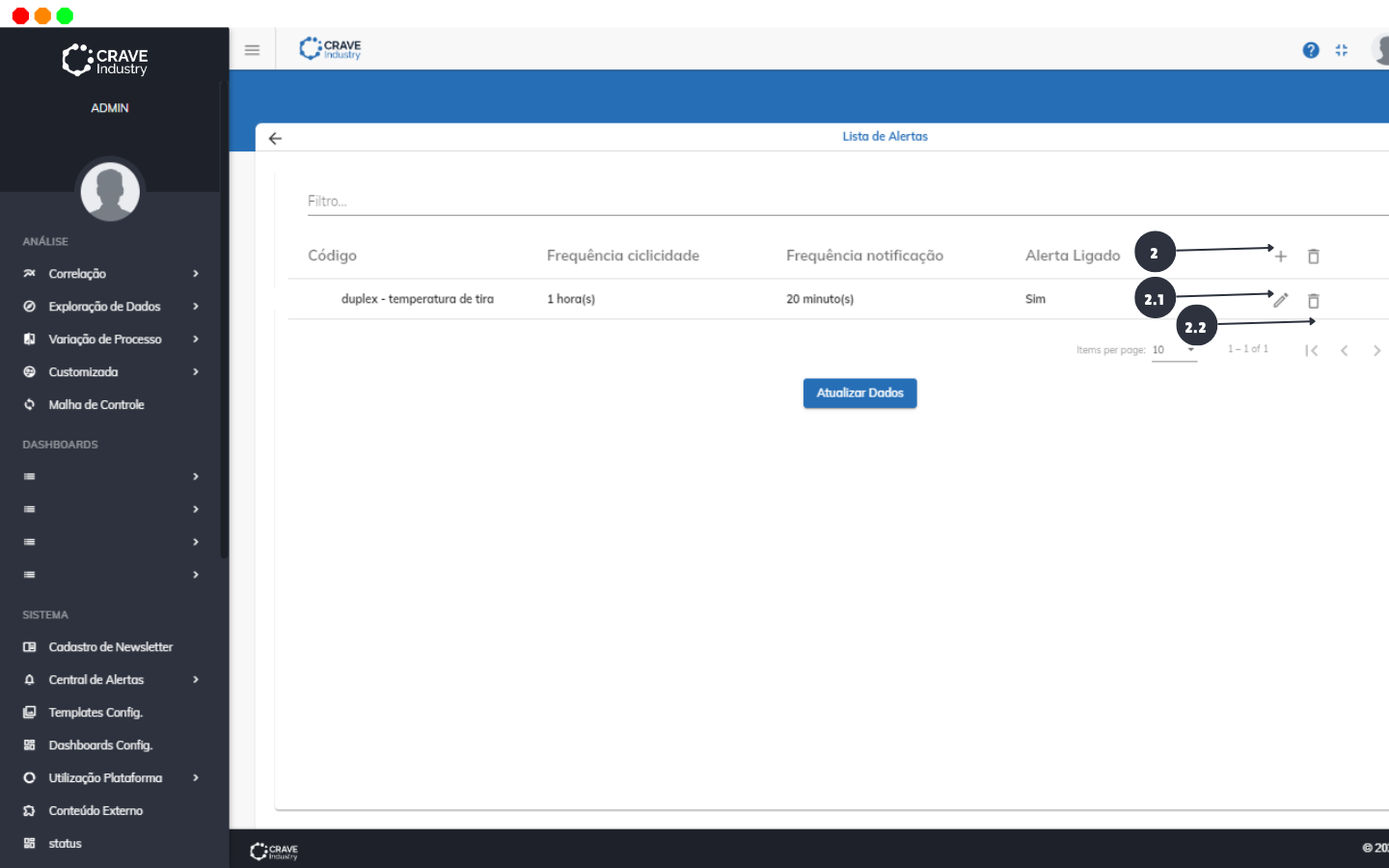1389x868 pixels.
Task: Click the 1 hora(s) value
Action: click(571, 299)
